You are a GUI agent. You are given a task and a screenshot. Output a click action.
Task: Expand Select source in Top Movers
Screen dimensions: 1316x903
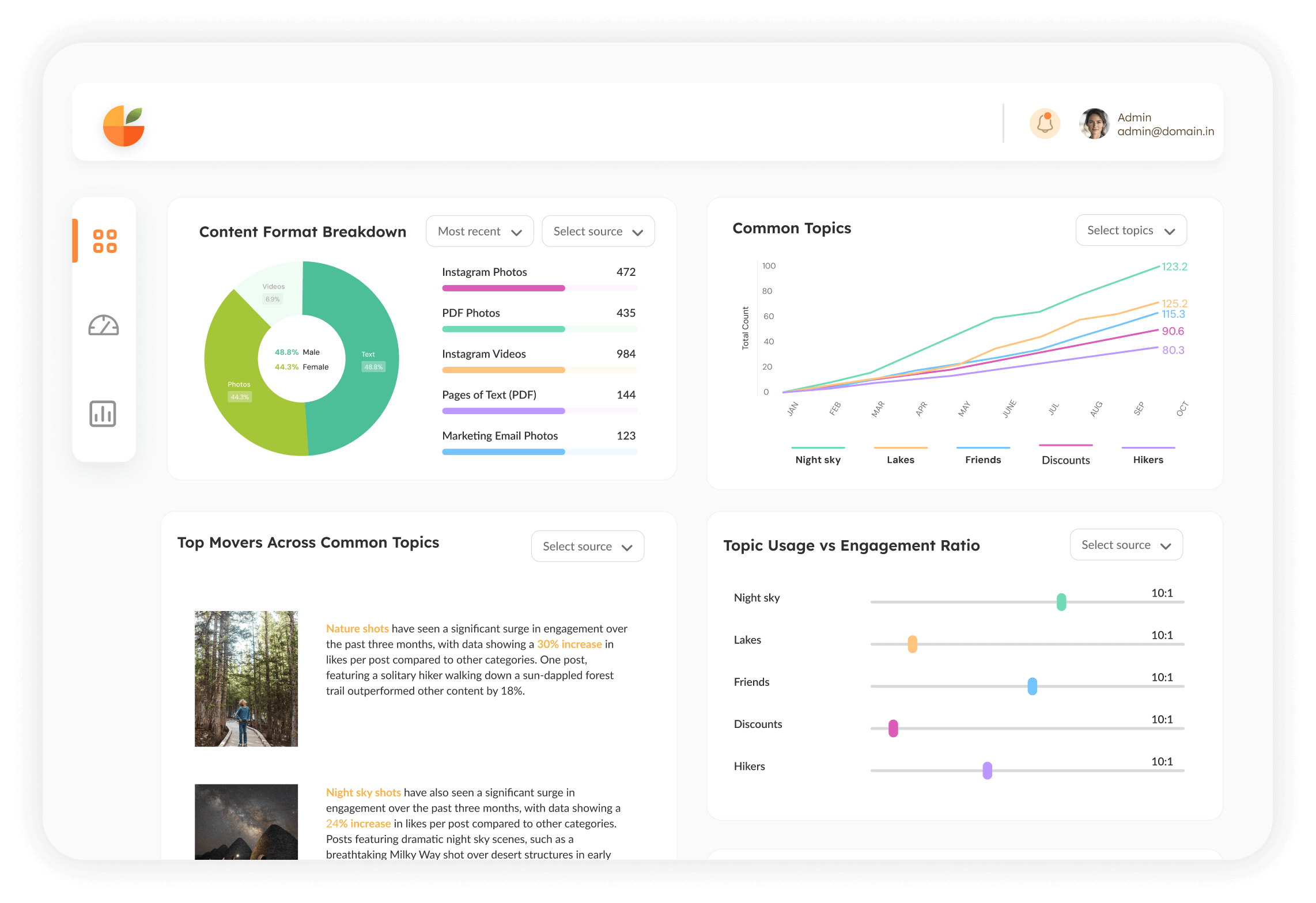click(x=587, y=547)
